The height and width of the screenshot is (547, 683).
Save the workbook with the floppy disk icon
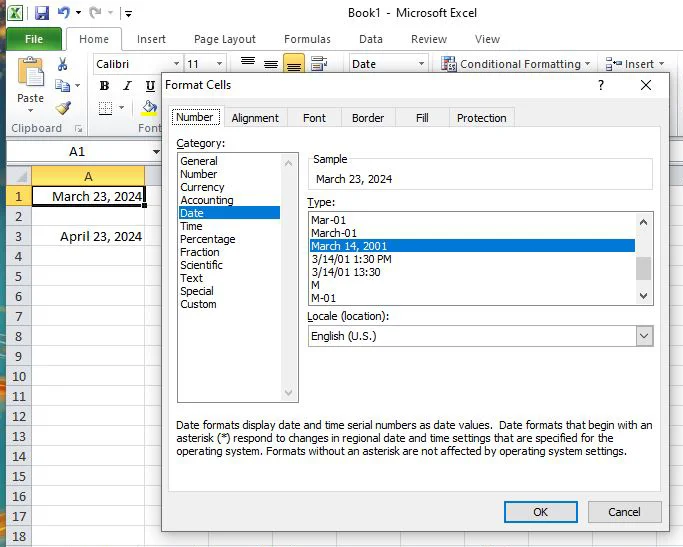(x=42, y=13)
